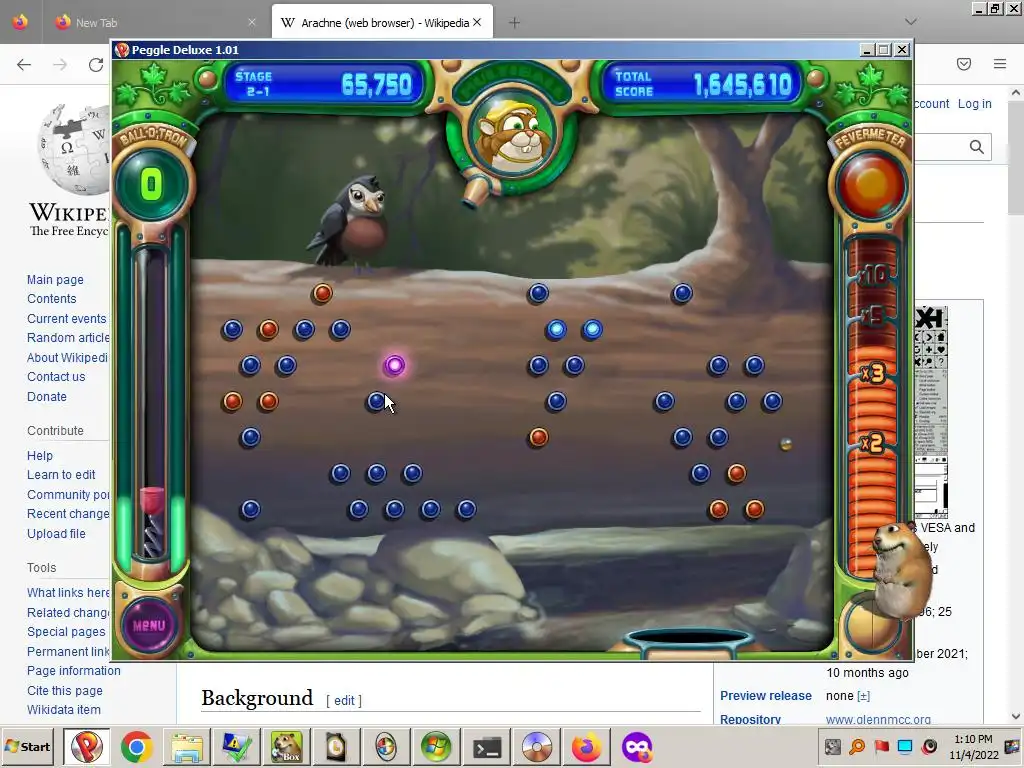This screenshot has width=1024, height=768.
Task: Click the total score 1,645,610 display
Action: [743, 85]
